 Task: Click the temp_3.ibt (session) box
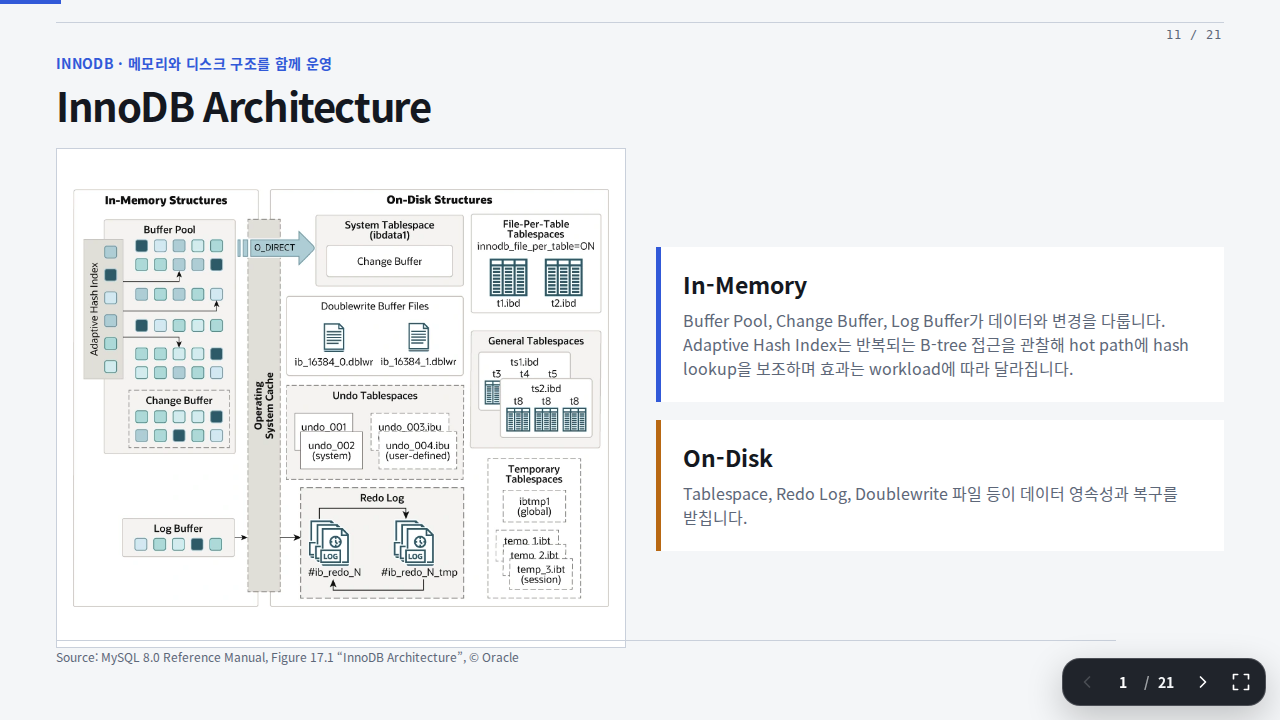pos(541,574)
